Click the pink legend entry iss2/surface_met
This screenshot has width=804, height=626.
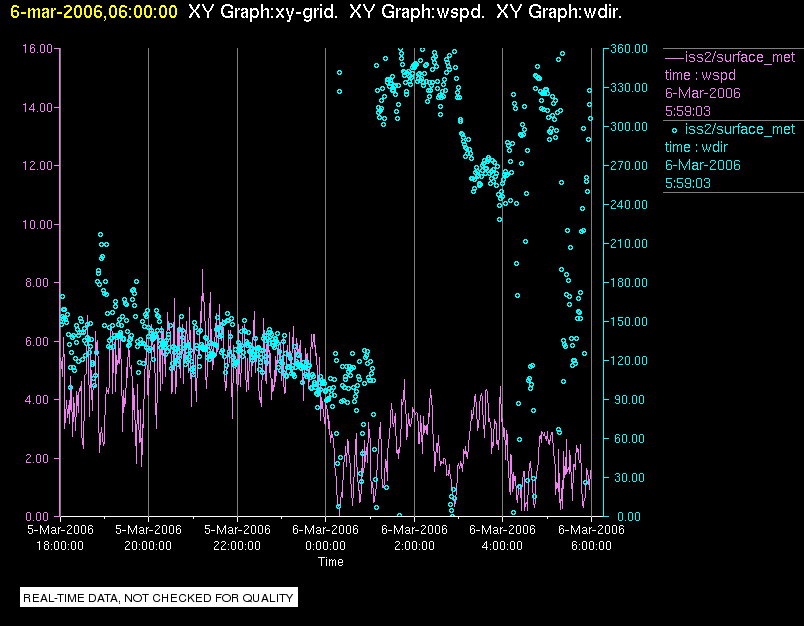(x=740, y=57)
